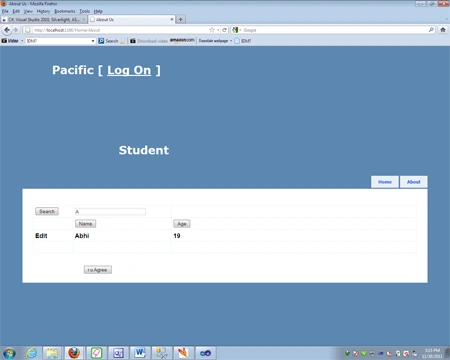The width and height of the screenshot is (450, 360).
Task: Open the Help menu
Action: pos(98,11)
